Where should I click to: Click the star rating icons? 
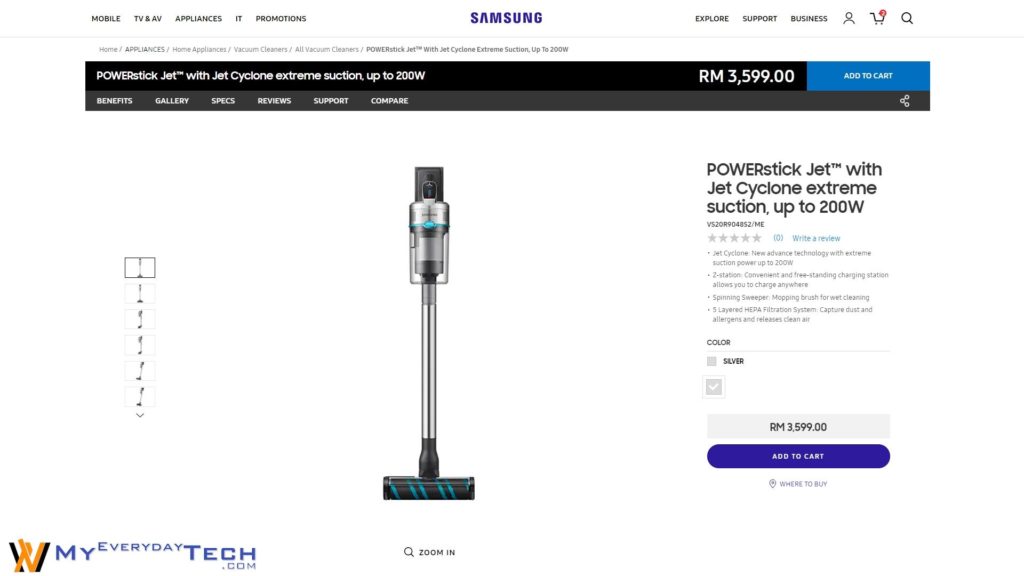(734, 238)
